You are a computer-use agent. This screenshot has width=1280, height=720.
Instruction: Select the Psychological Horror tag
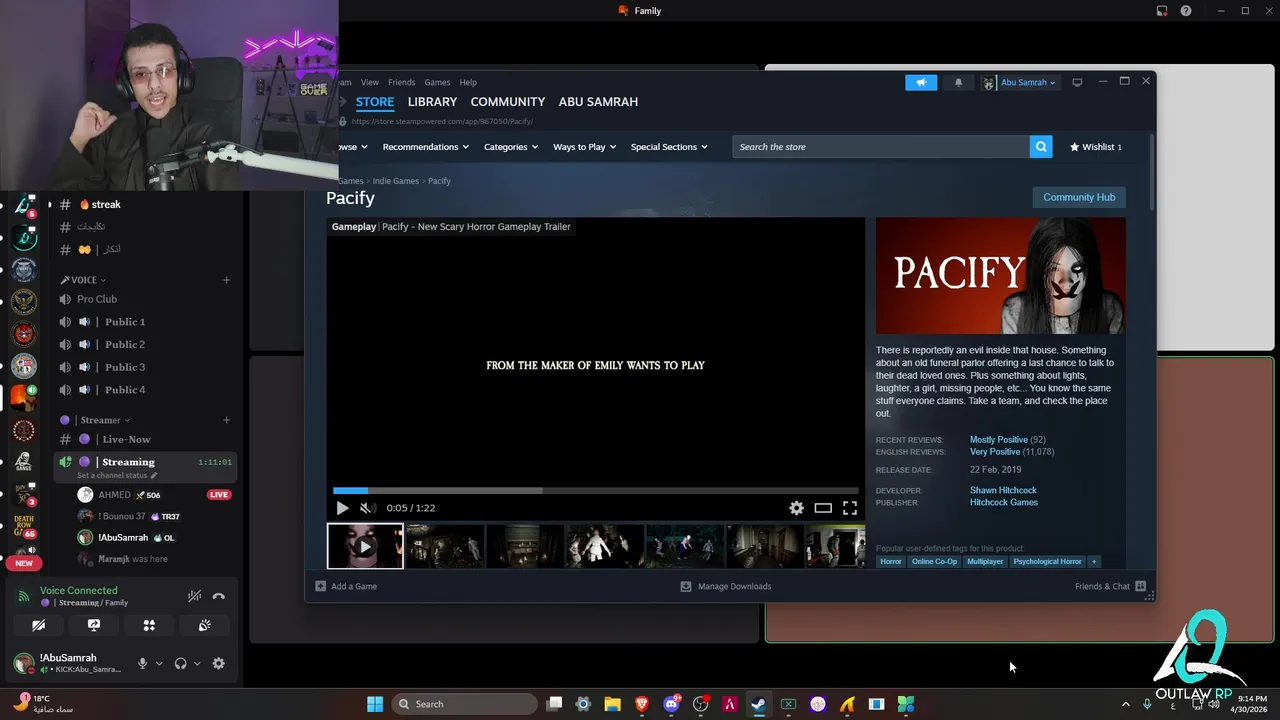click(x=1047, y=562)
